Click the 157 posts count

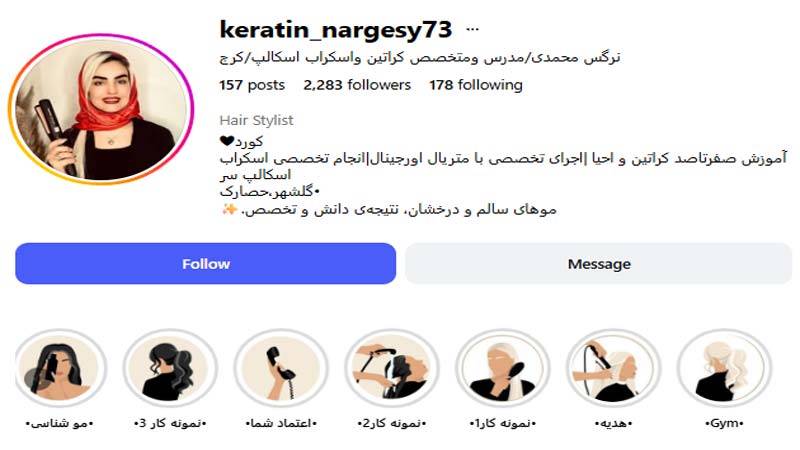[252, 85]
